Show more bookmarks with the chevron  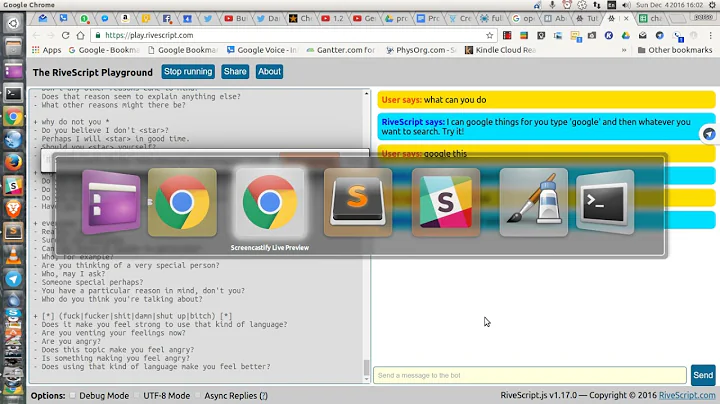coord(624,50)
